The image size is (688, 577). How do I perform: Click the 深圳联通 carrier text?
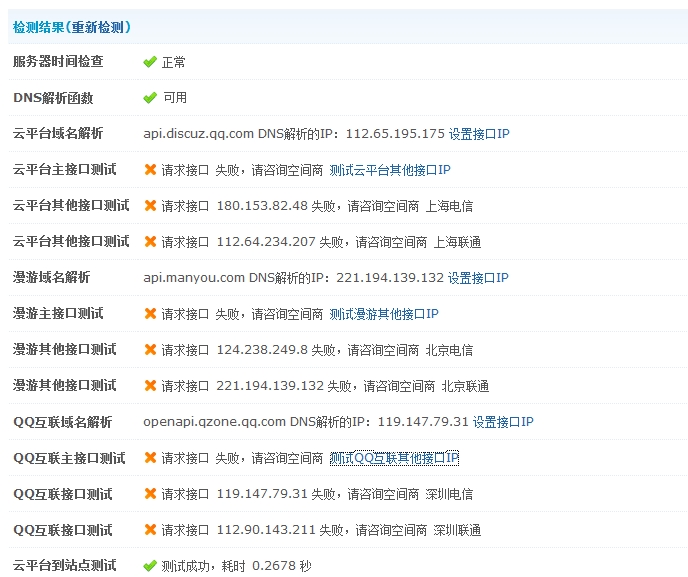coord(457,530)
